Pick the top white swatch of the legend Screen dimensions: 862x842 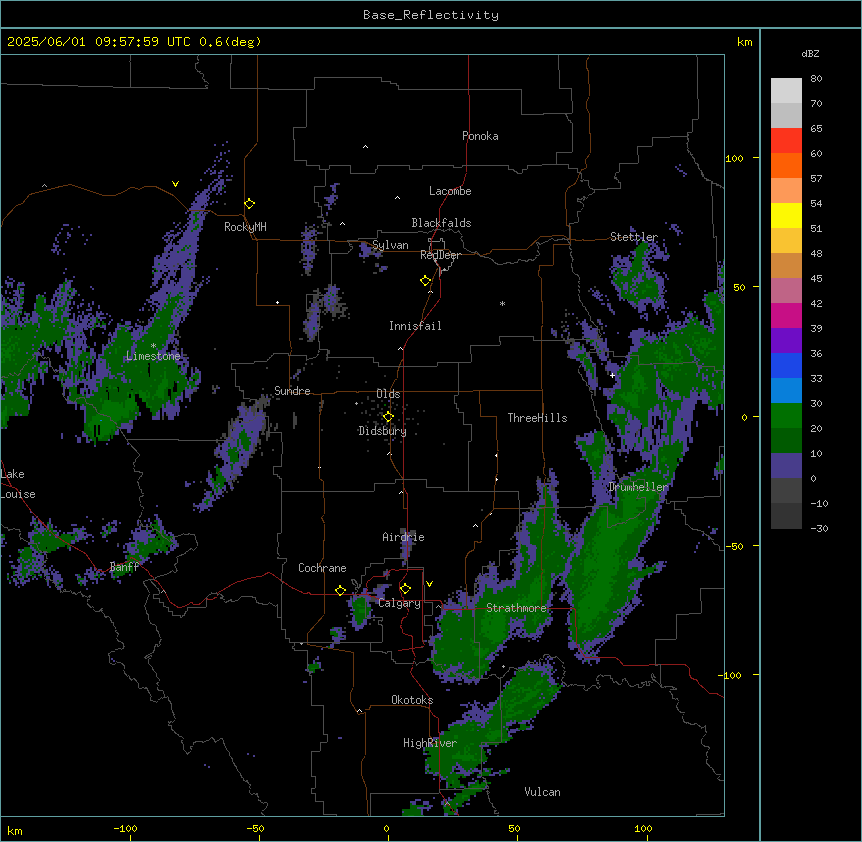pyautogui.click(x=786, y=91)
